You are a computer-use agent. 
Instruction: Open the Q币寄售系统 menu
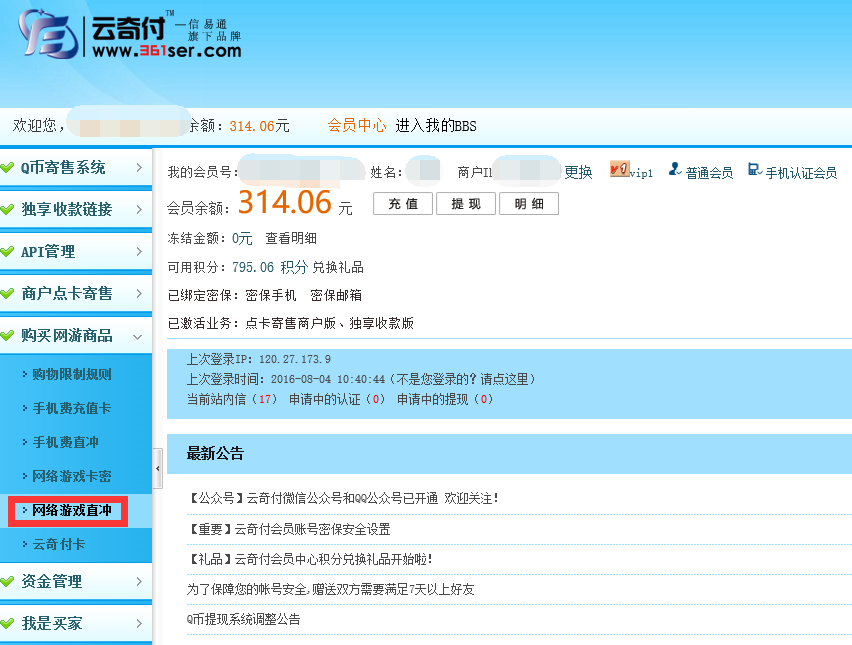(76, 167)
